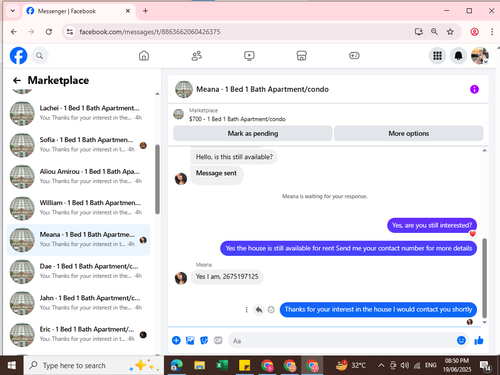Close the Messenger | Facebook tab

click(128, 11)
